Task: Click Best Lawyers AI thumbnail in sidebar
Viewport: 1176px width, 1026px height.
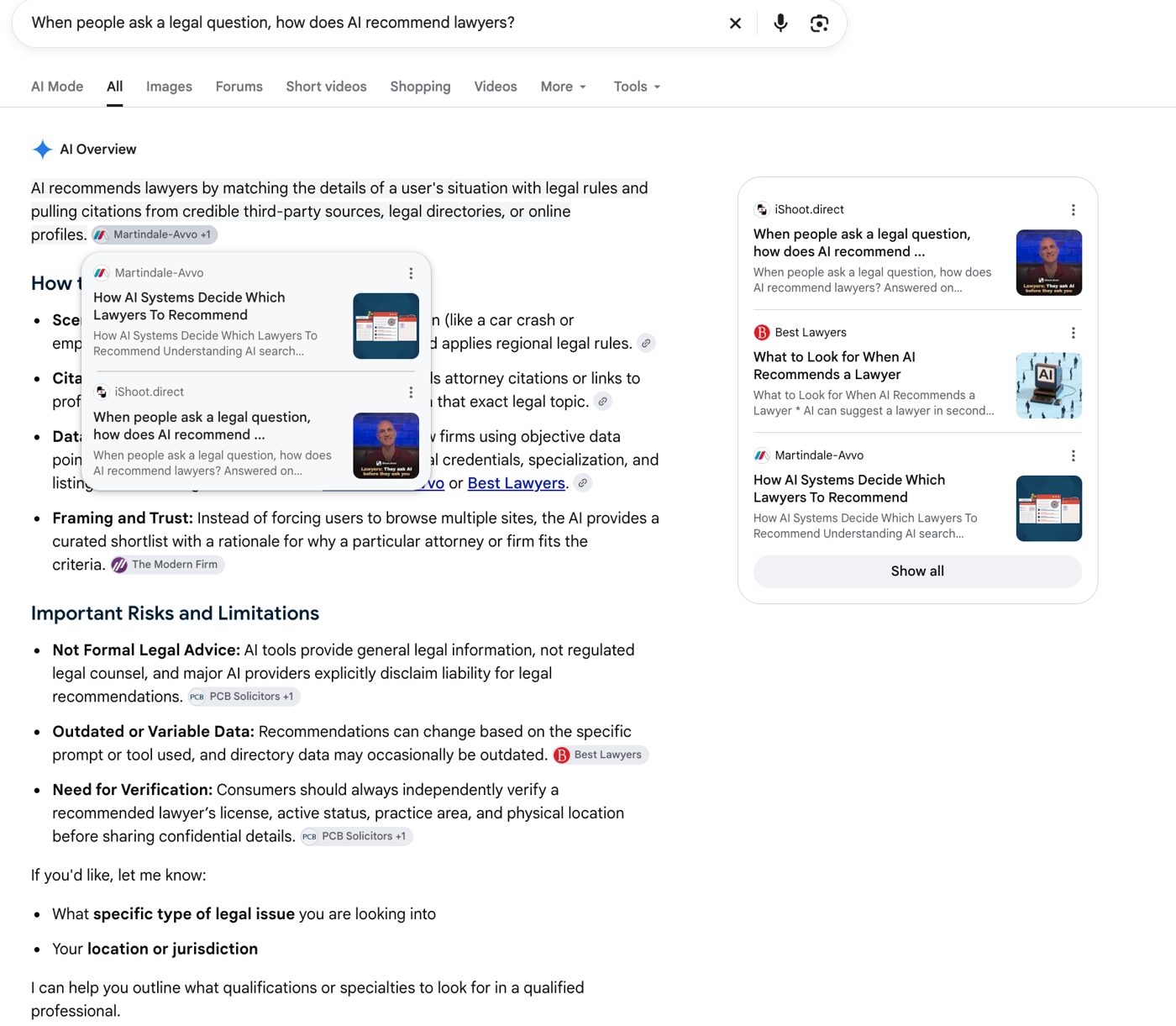Action: [1049, 386]
